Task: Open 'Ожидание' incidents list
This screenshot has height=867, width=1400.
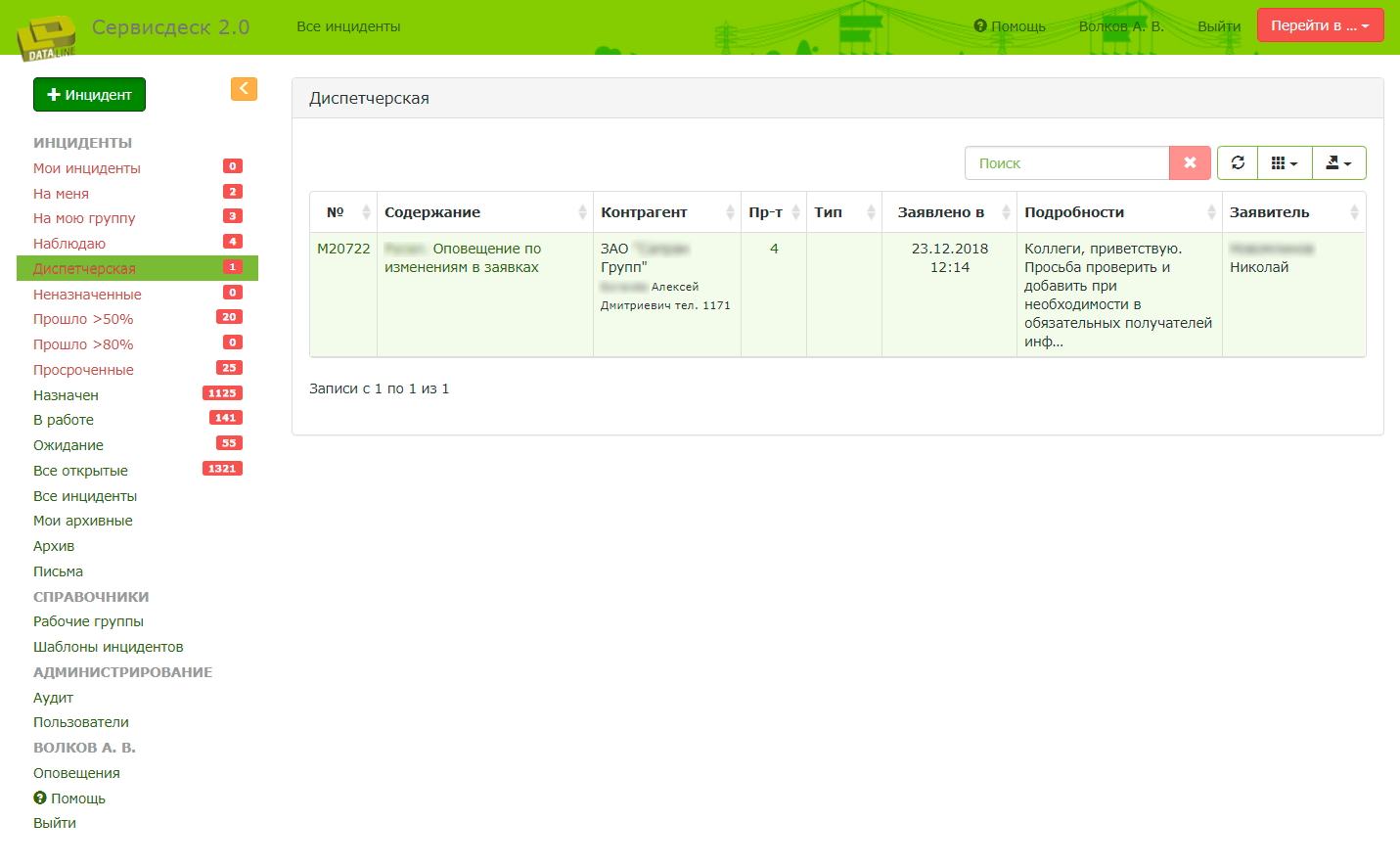Action: click(68, 445)
